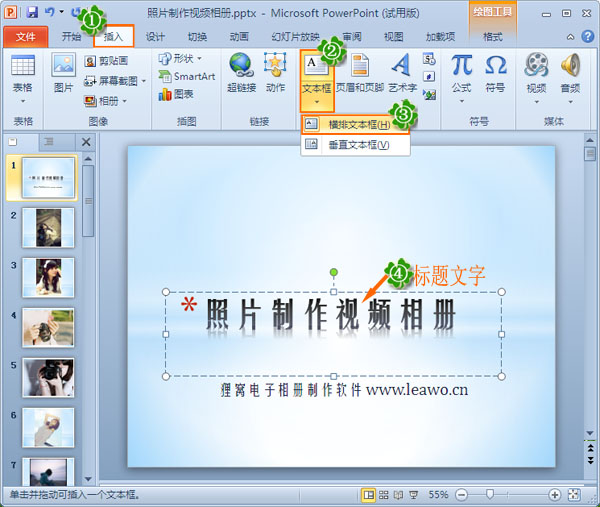Switch to Slide Sorter view
The height and width of the screenshot is (507, 600).
coord(383,495)
